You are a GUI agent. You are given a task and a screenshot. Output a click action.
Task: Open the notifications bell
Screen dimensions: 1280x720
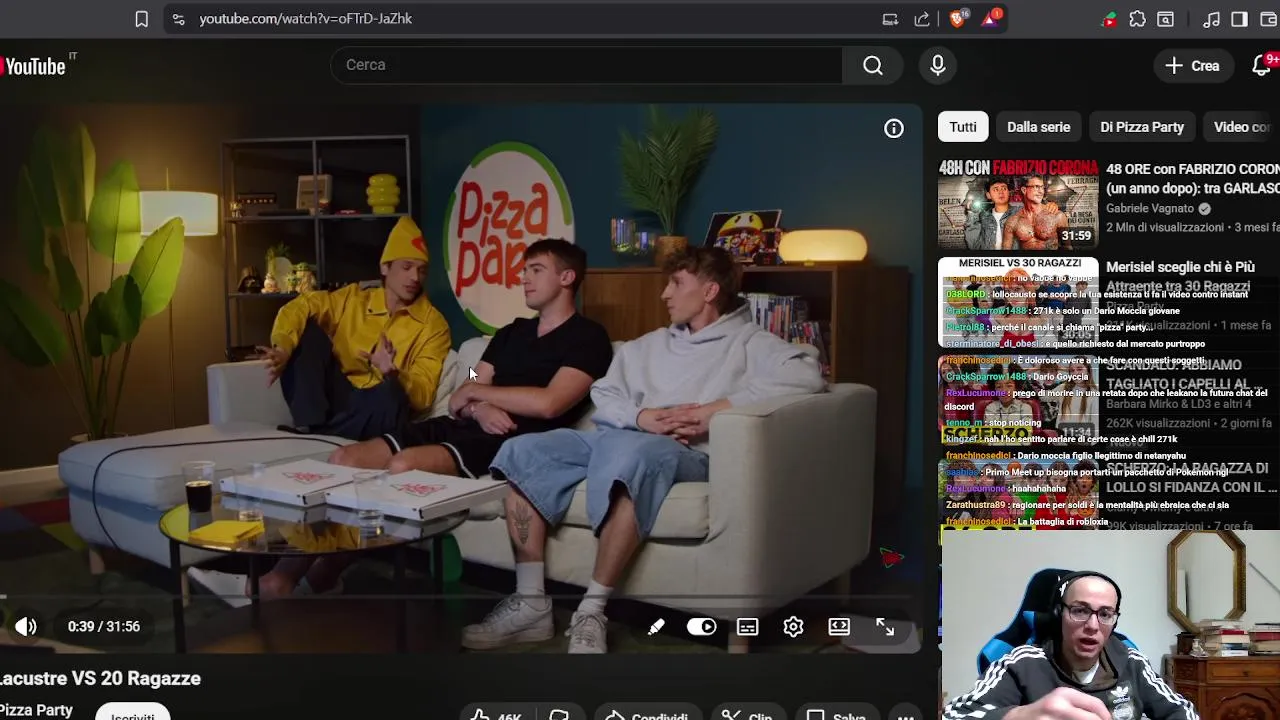1262,65
